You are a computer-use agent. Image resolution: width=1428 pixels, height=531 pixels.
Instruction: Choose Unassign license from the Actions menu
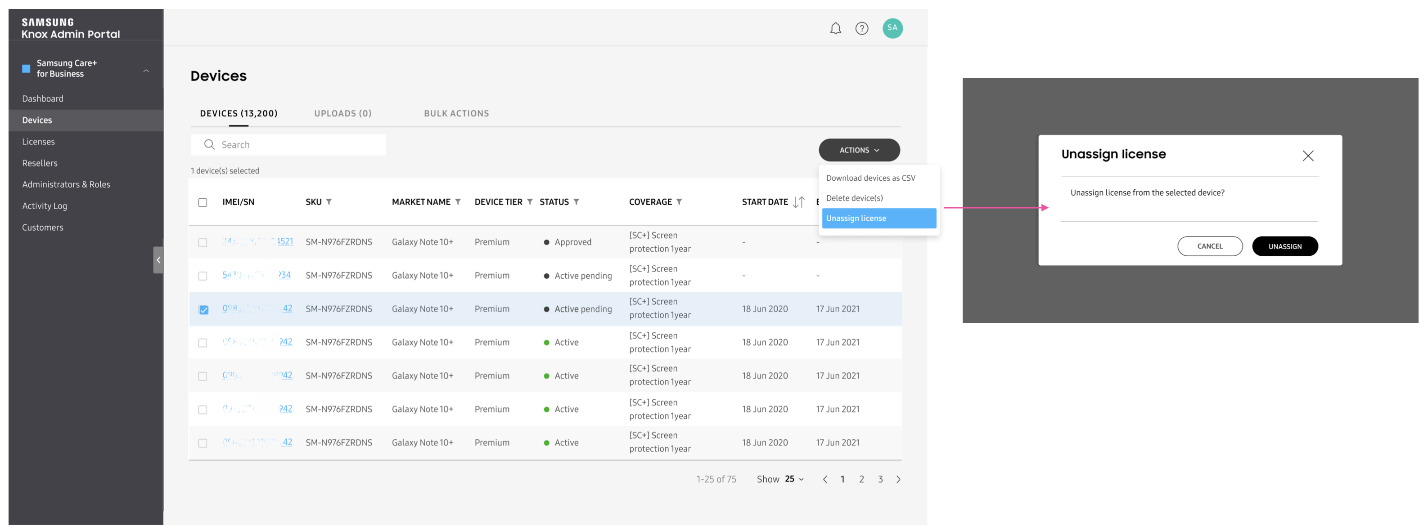point(879,218)
